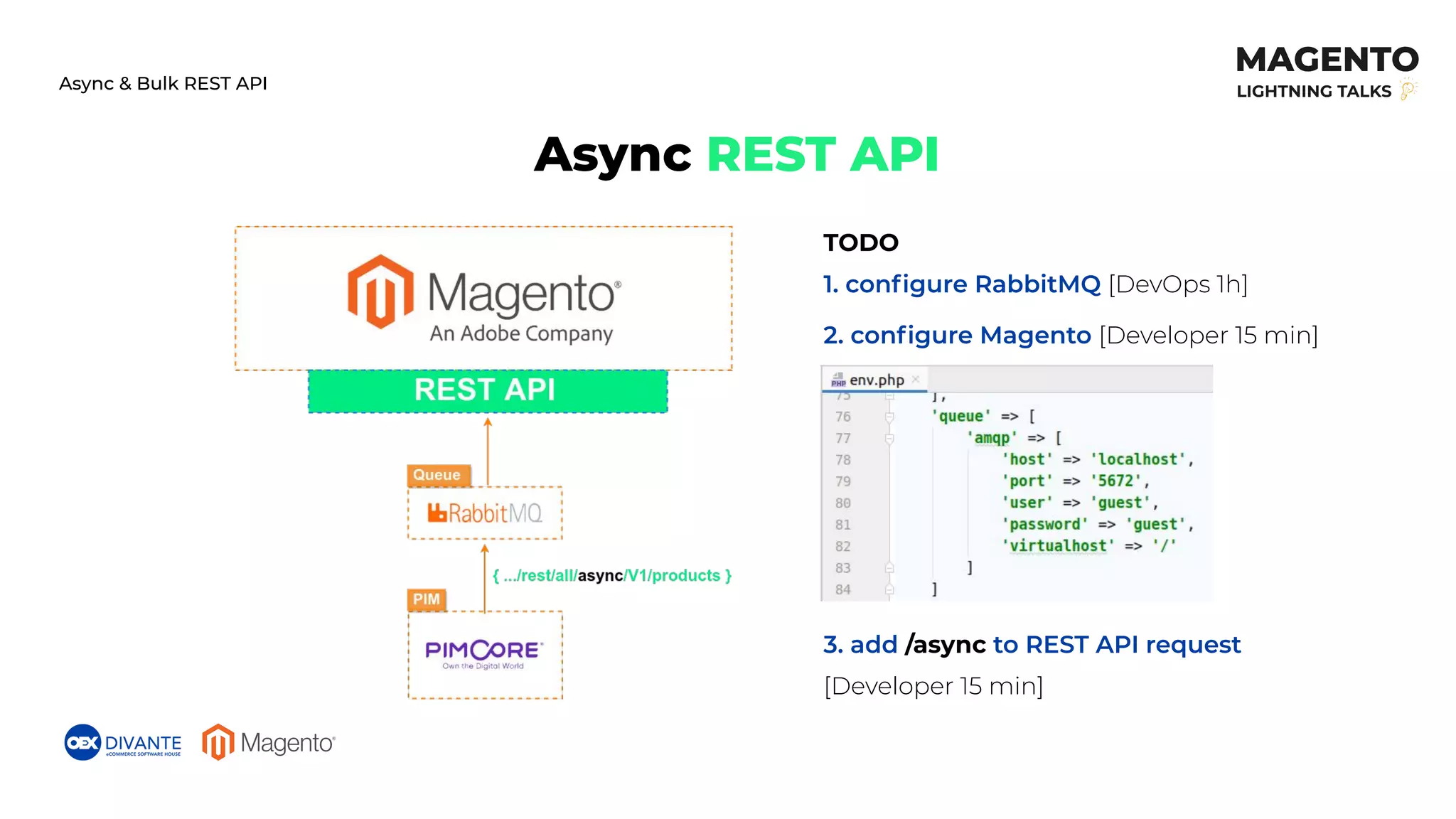Click the green REST API bar
Viewport: 1456px width, 819px height.
(487, 390)
